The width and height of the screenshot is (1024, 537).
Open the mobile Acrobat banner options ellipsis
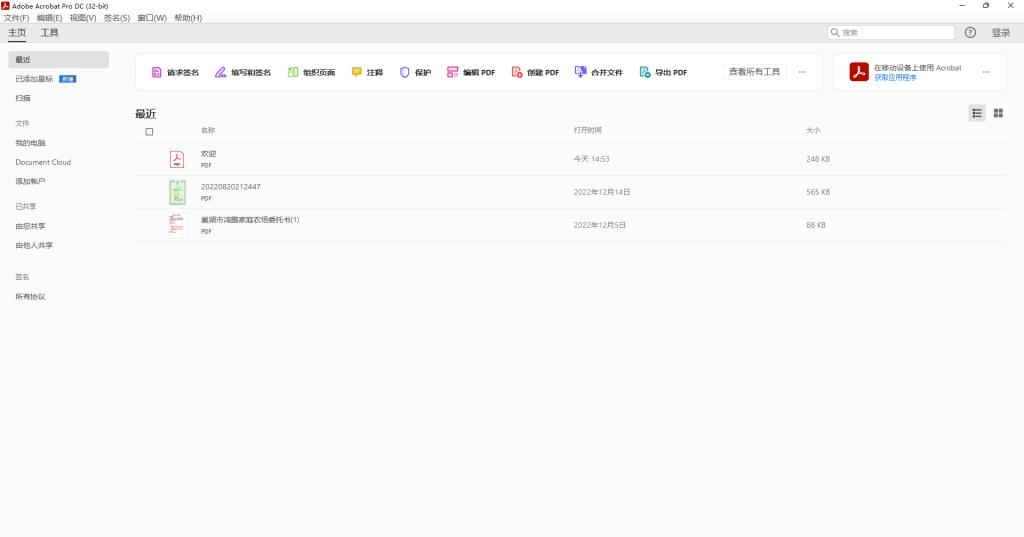[x=986, y=72]
